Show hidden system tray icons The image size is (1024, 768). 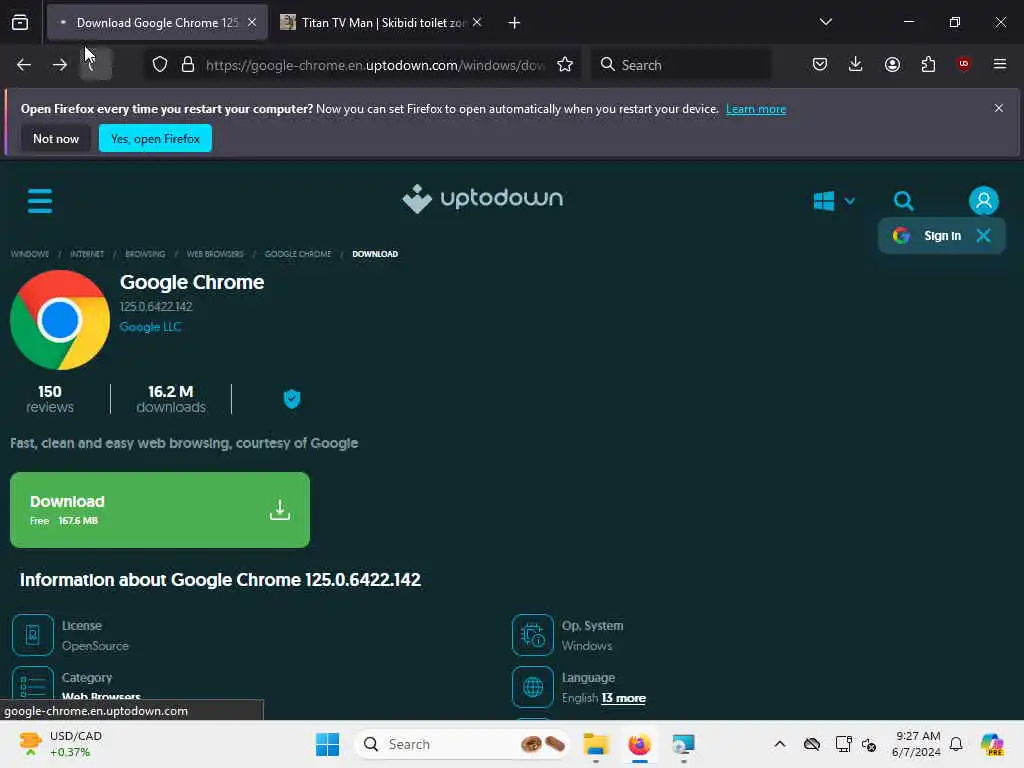(780, 744)
